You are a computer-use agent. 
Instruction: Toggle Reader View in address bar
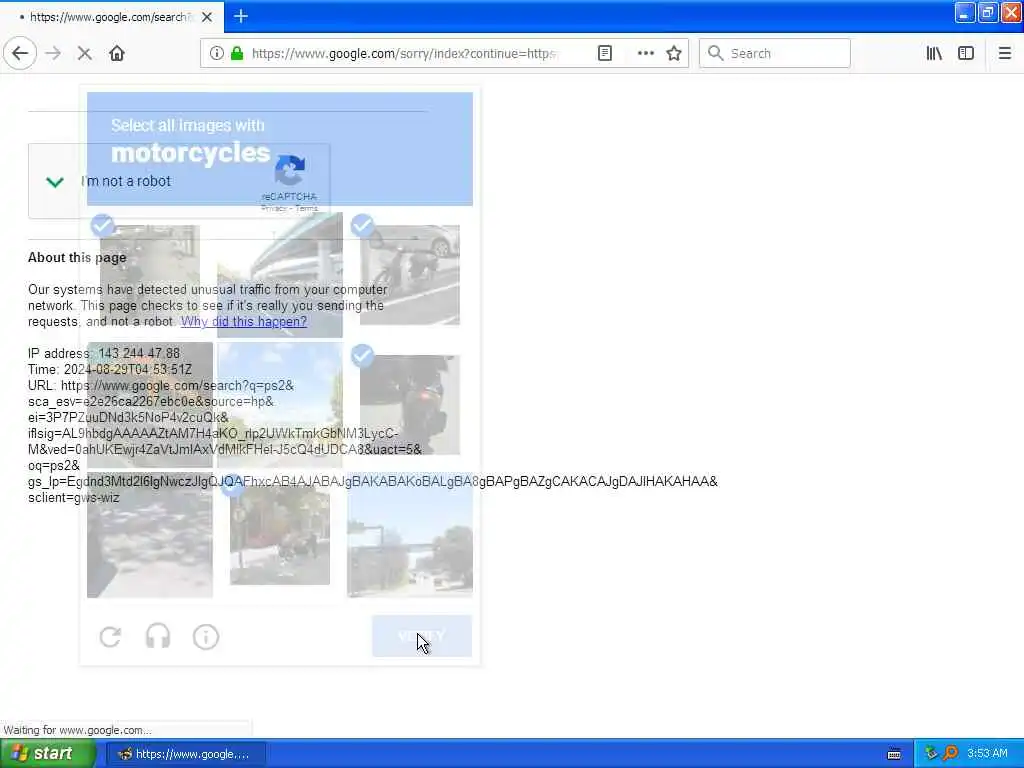pyautogui.click(x=605, y=54)
